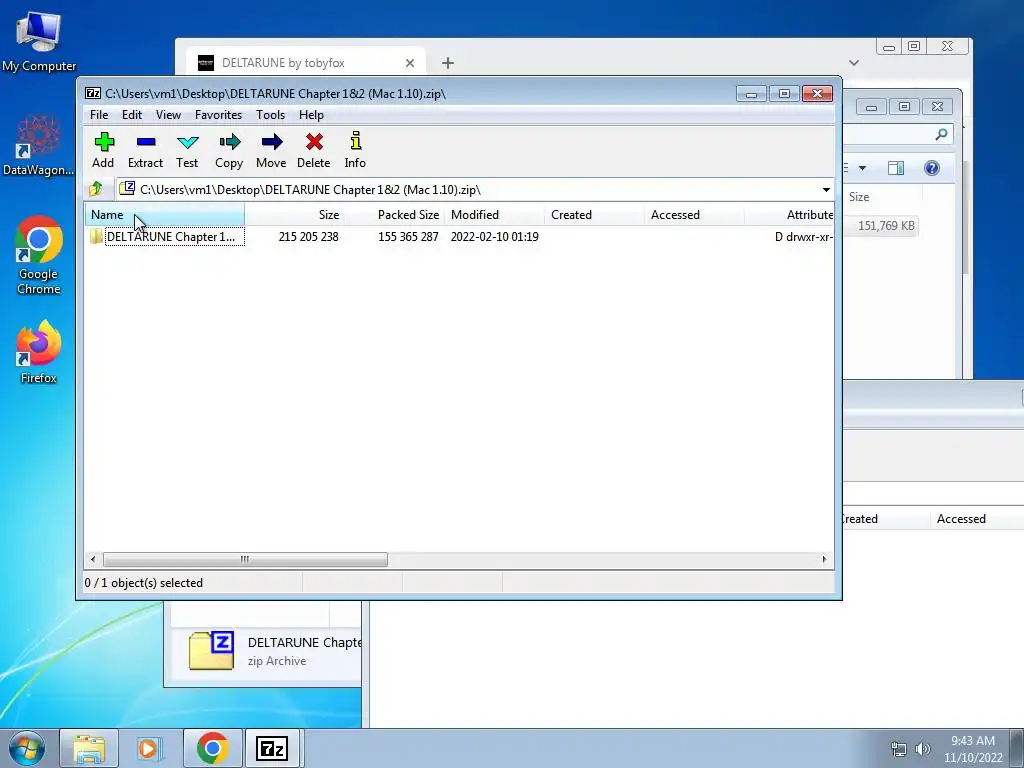Sort by the Created column header
This screenshot has height=768, width=1024.
594,215
